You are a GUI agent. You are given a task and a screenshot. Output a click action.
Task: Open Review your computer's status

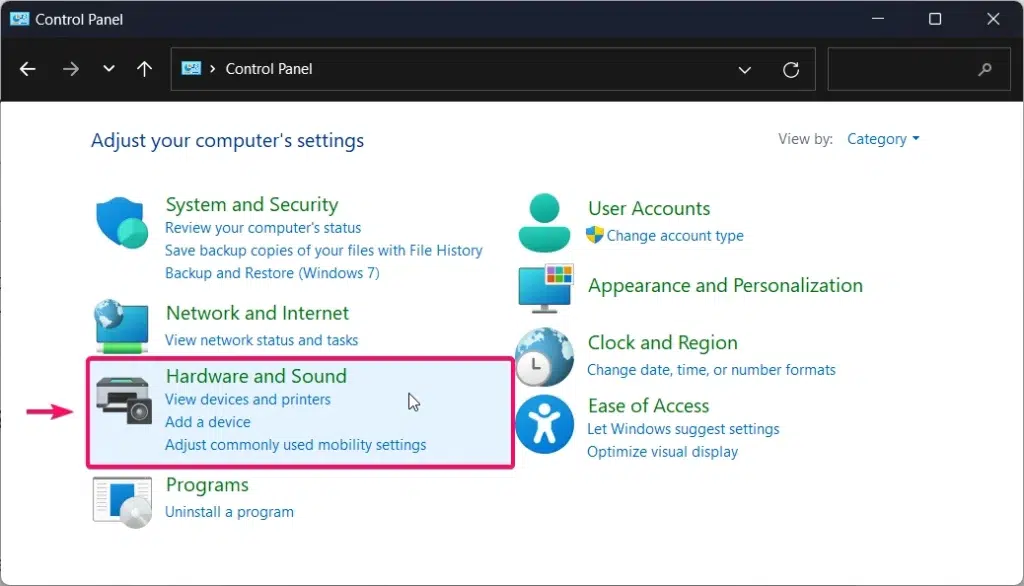click(263, 228)
